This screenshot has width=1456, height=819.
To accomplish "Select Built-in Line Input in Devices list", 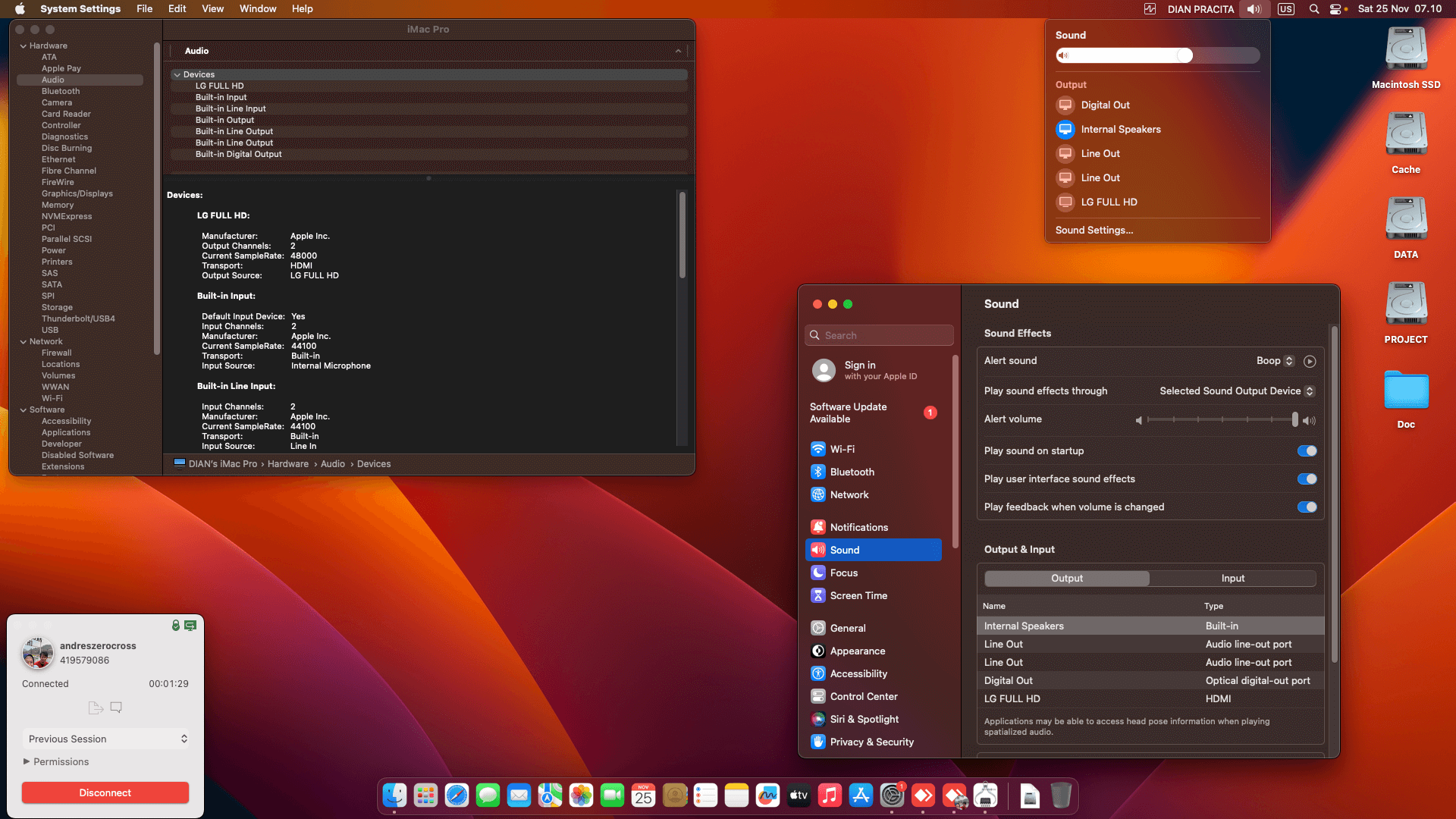I will coord(429,109).
